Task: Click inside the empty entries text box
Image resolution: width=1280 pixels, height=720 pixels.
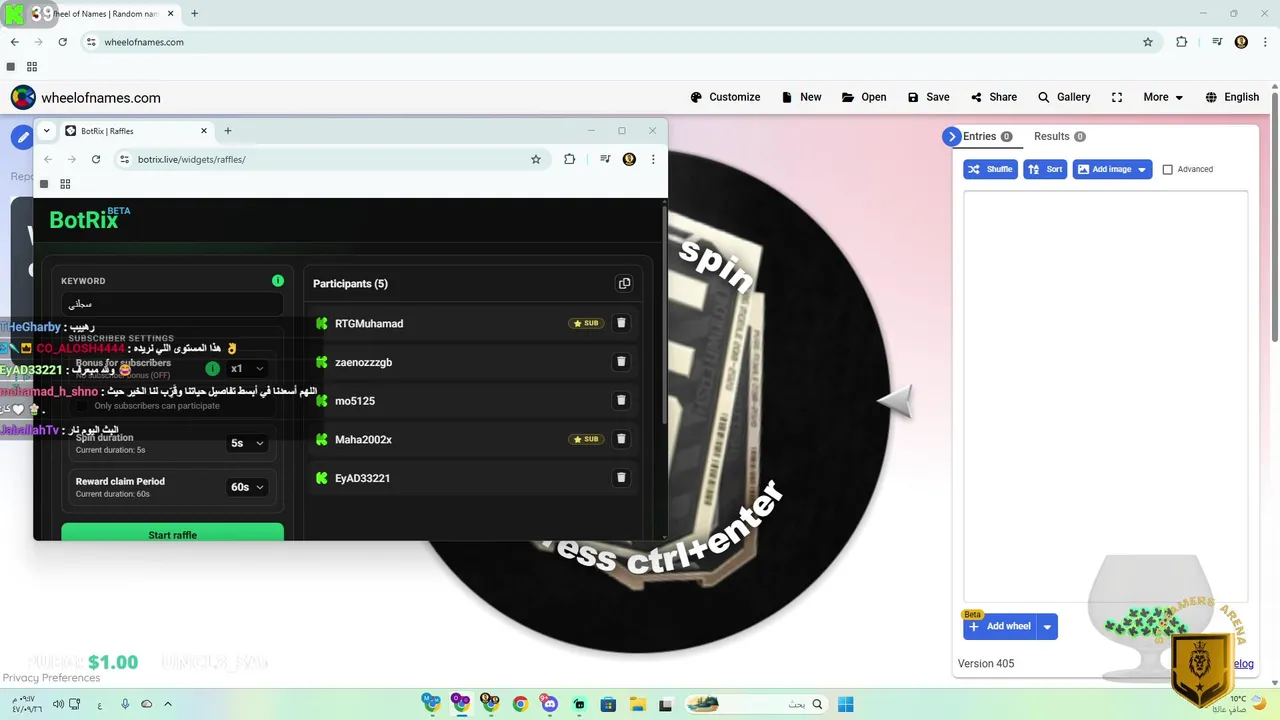Action: coord(1105,395)
